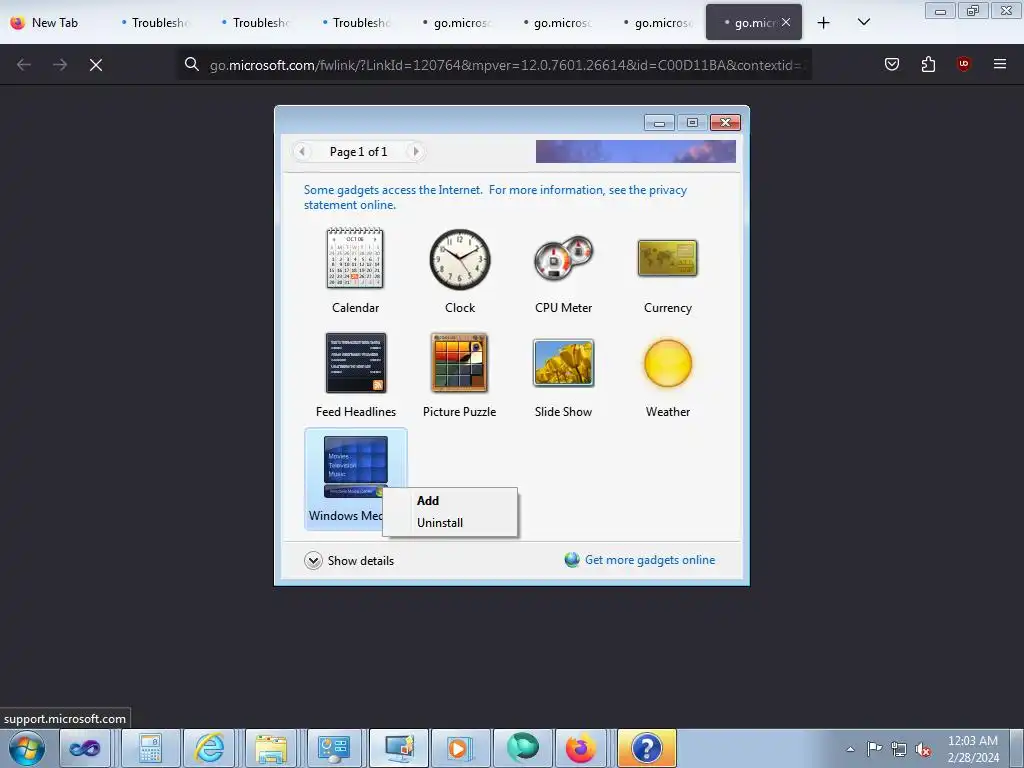Open the Extensions puzzle icon
The width and height of the screenshot is (1024, 768).
coord(928,64)
